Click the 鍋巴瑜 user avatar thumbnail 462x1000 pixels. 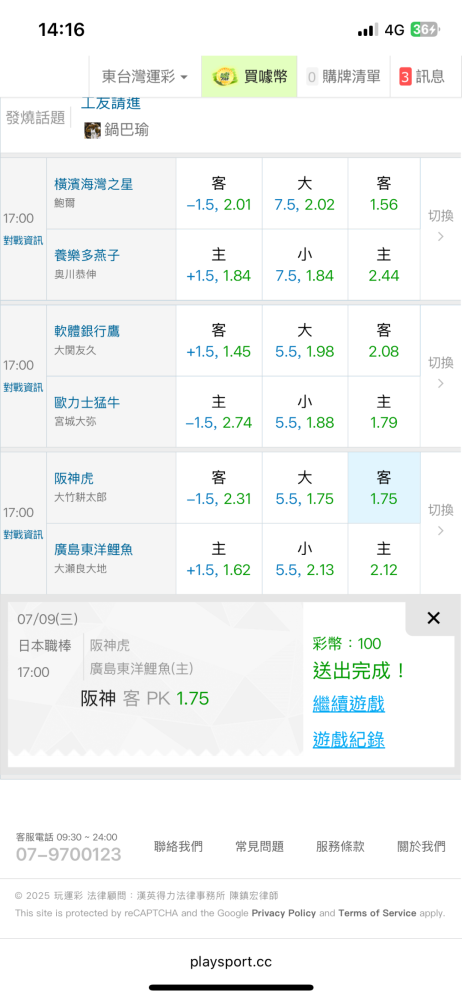pyautogui.click(x=93, y=130)
